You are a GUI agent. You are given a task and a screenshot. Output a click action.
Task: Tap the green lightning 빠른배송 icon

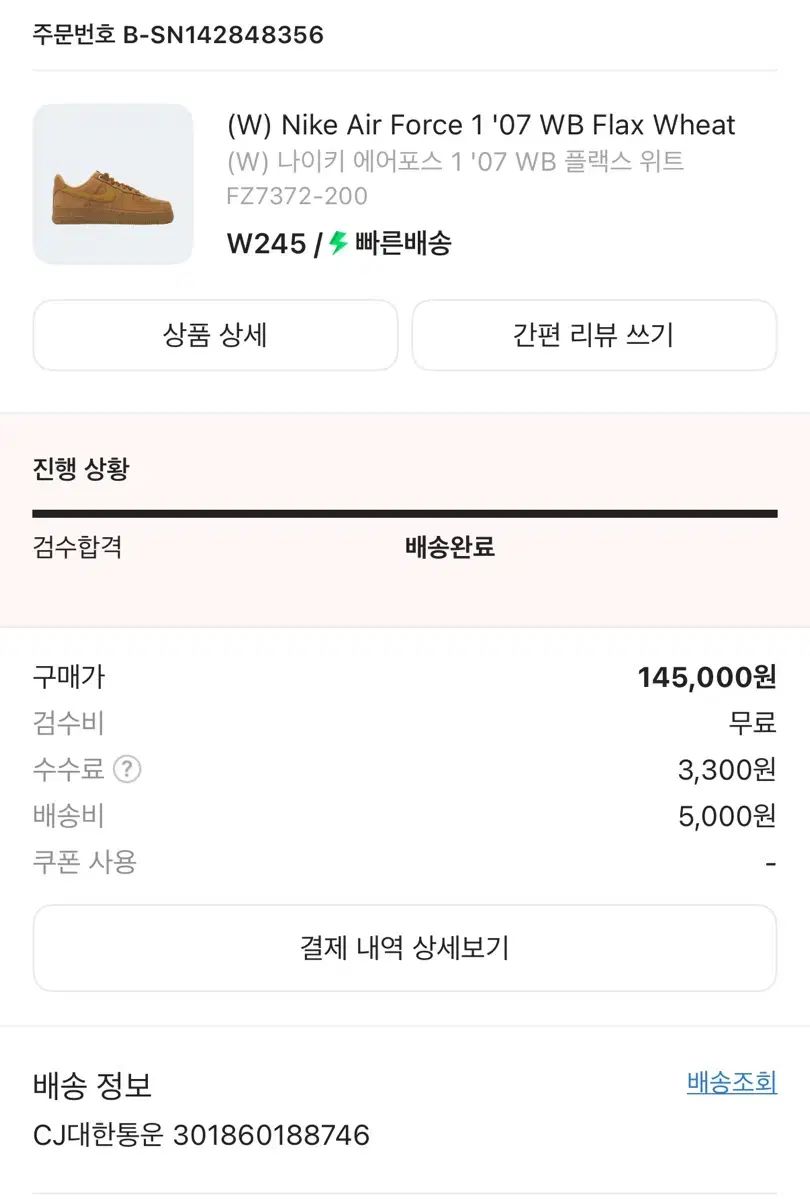tap(338, 243)
